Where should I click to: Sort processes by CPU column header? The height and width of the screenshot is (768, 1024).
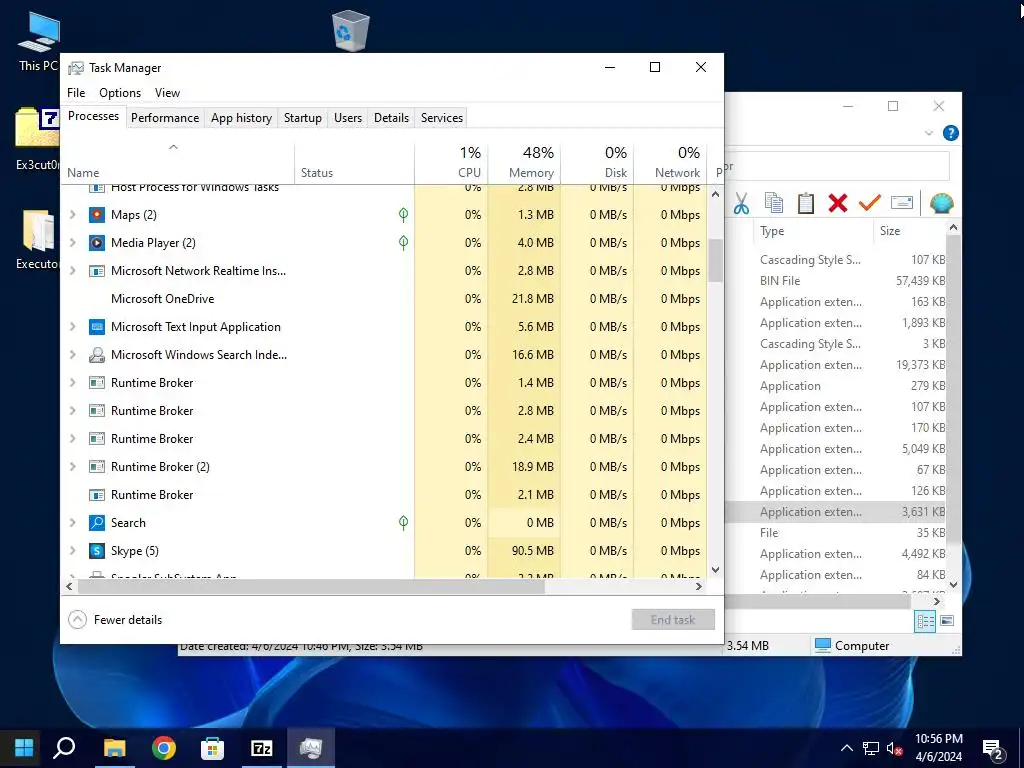(451, 162)
